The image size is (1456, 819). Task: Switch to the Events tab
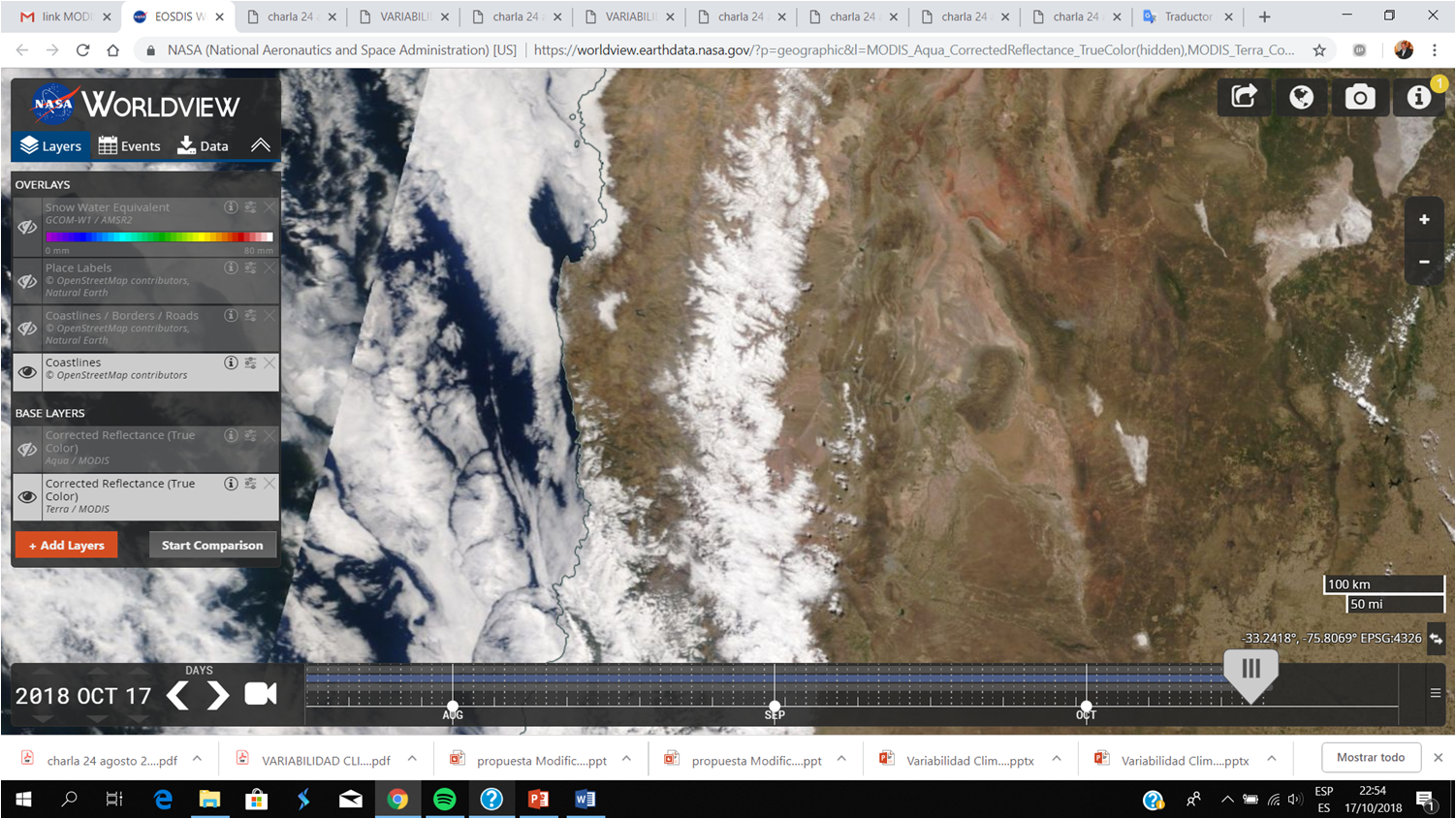pos(130,145)
